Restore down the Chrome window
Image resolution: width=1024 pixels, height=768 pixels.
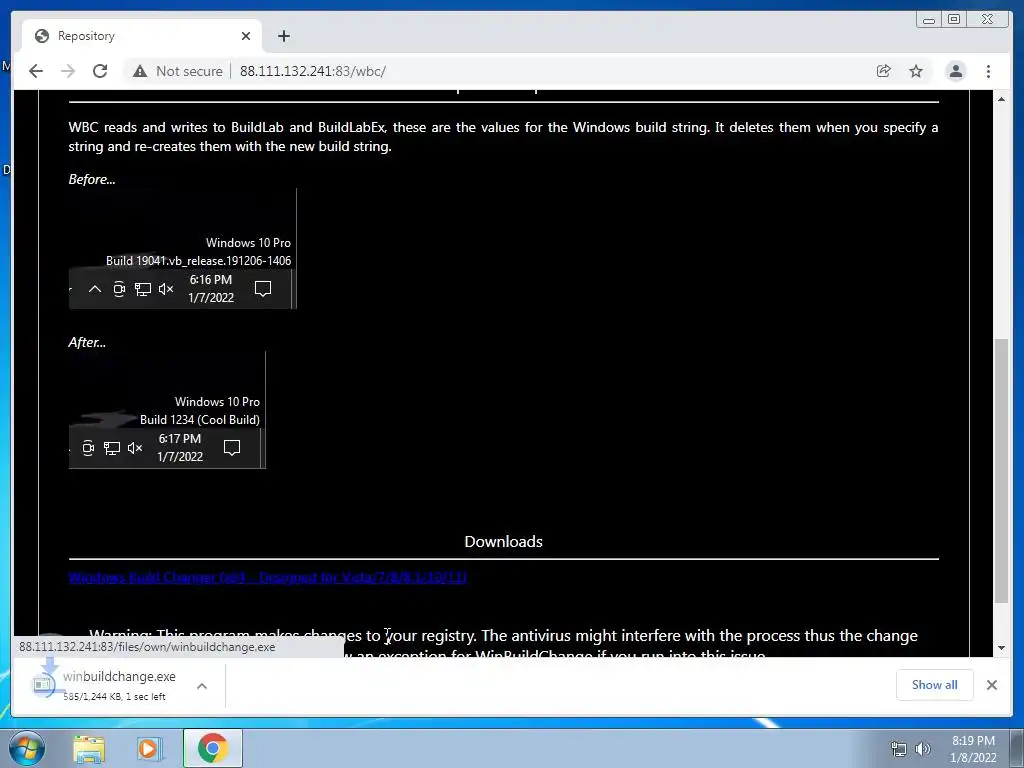click(954, 20)
